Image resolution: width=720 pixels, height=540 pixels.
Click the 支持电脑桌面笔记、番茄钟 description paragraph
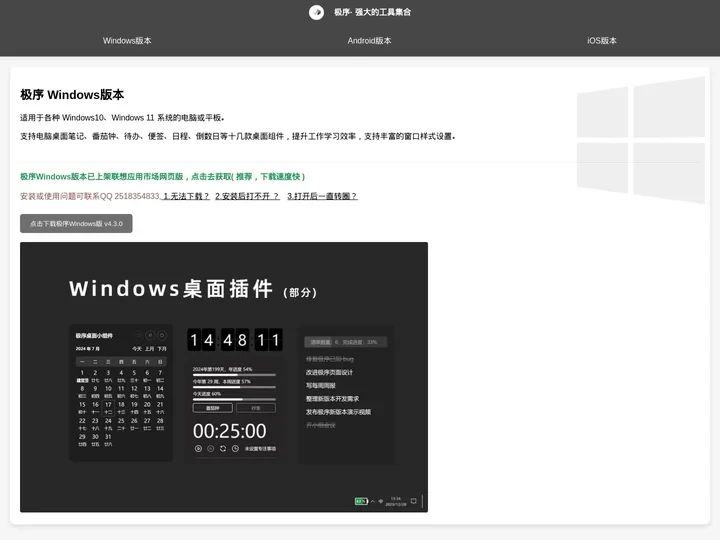pos(238,136)
